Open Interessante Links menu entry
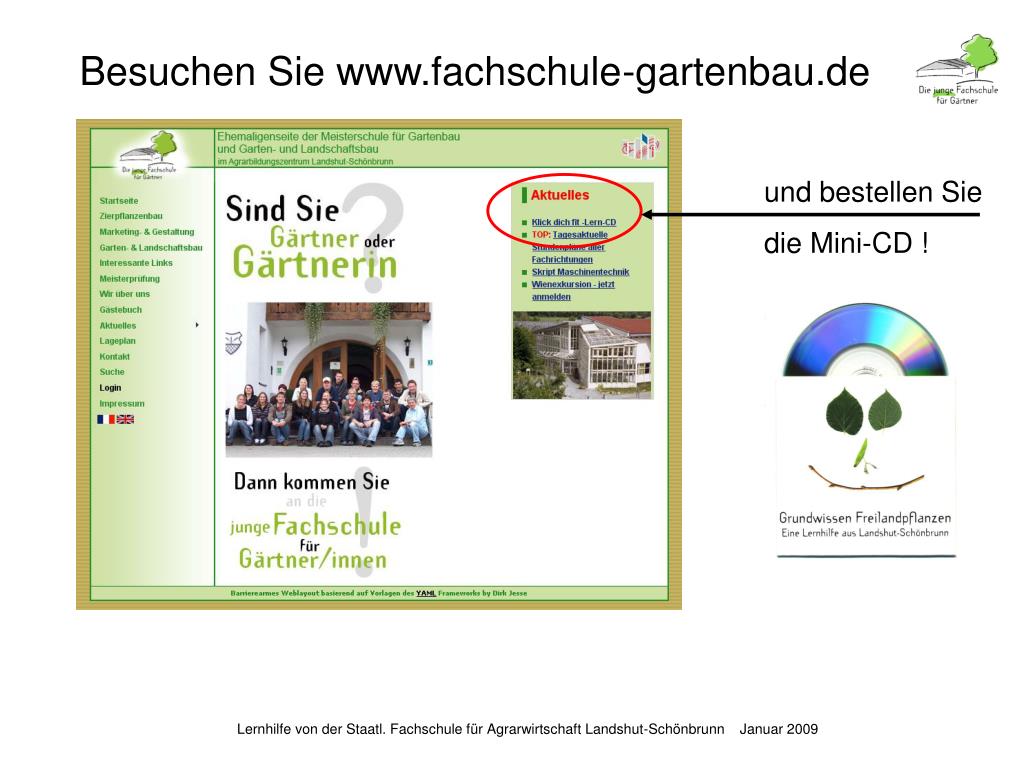The image size is (1024, 768). pos(136,263)
